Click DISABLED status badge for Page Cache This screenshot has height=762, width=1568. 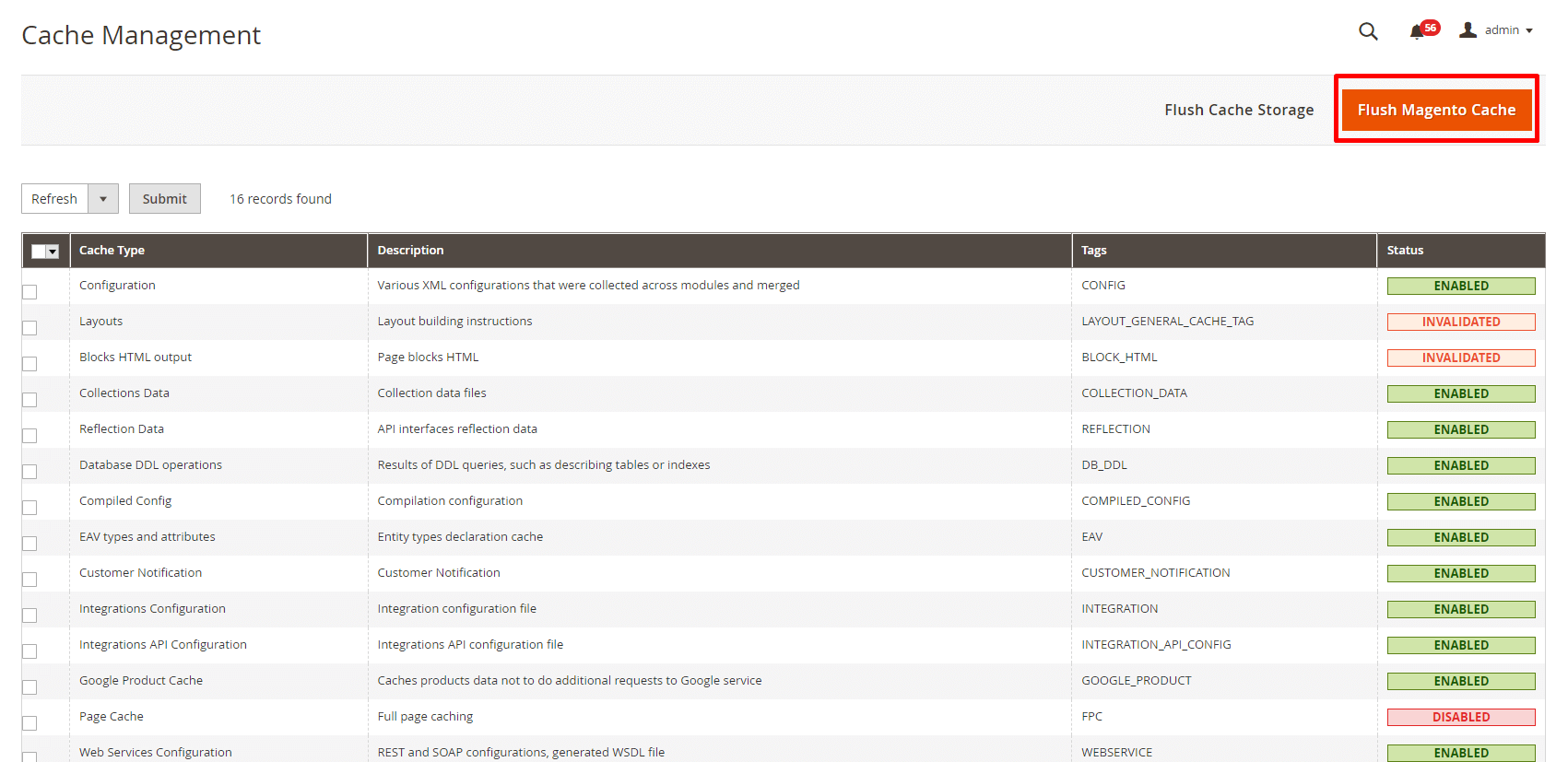click(x=1460, y=717)
